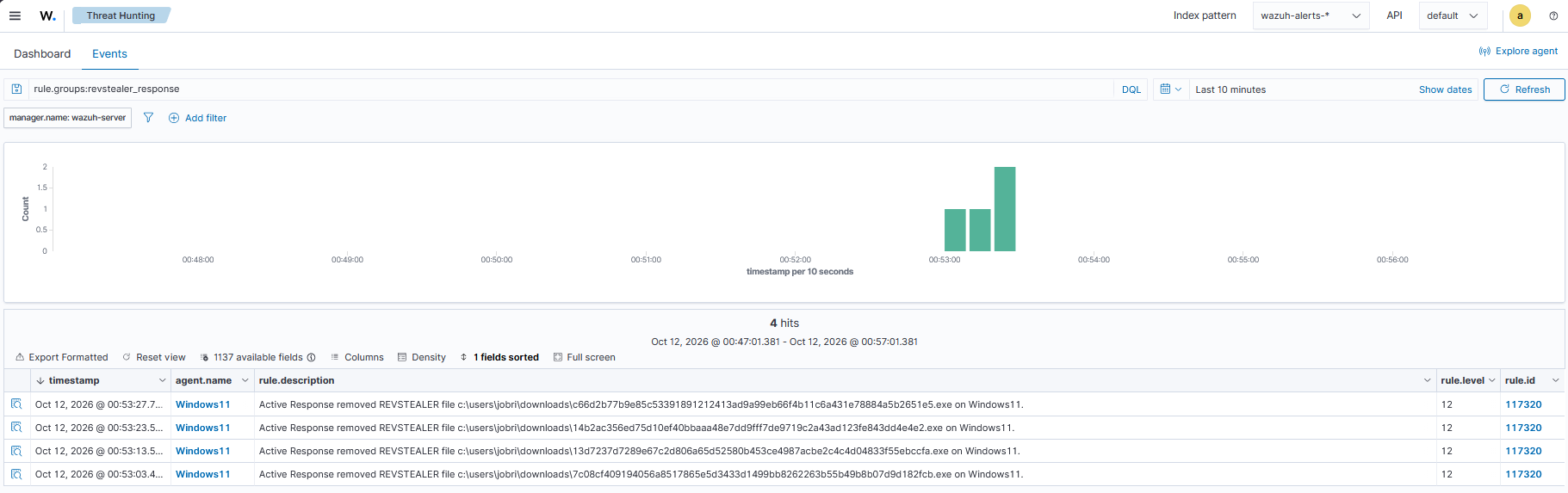Open the API default dropdown
The image size is (1568, 493).
point(1453,15)
